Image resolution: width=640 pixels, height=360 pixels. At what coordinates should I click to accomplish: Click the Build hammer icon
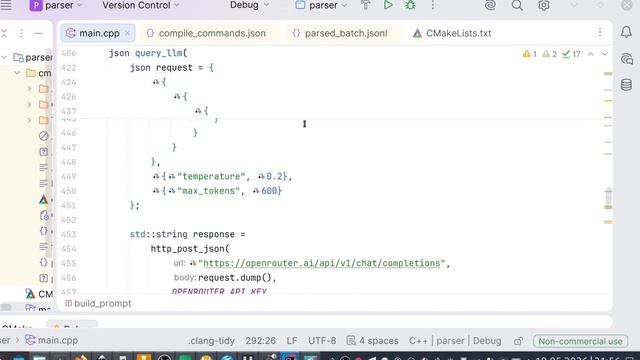pyautogui.click(x=366, y=5)
